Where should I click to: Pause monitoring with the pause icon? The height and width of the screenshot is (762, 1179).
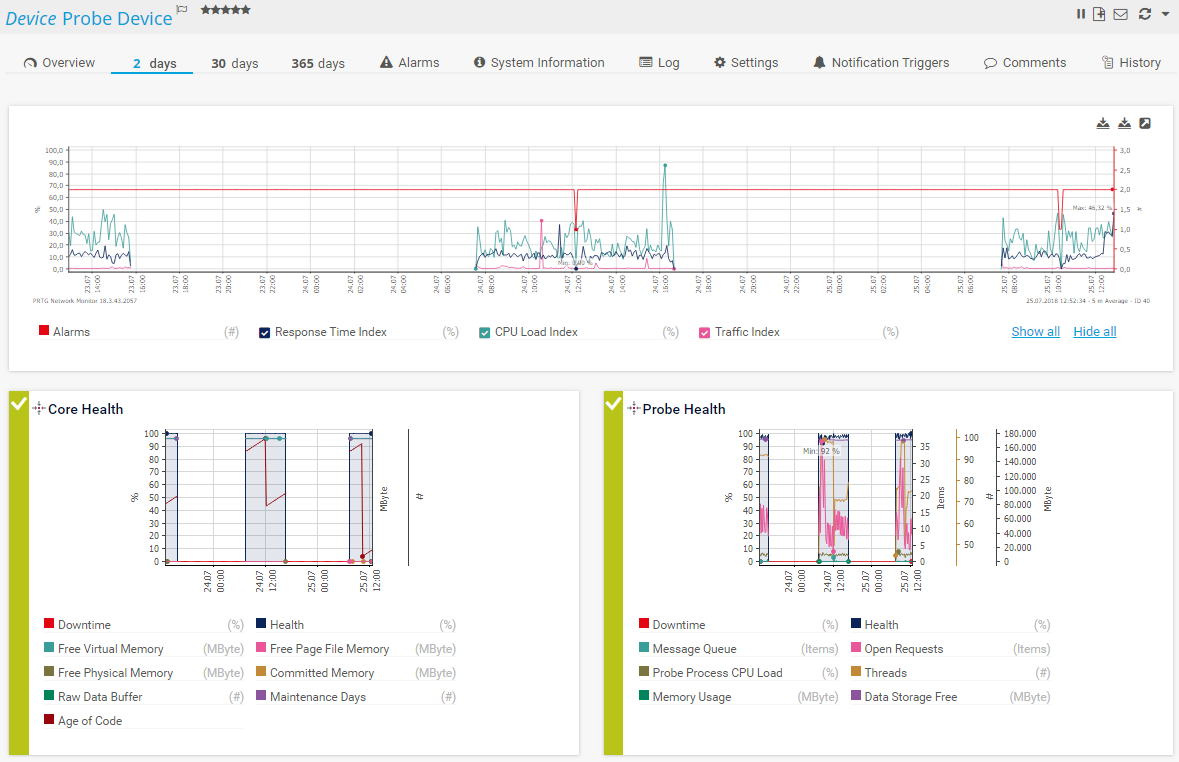click(1081, 14)
